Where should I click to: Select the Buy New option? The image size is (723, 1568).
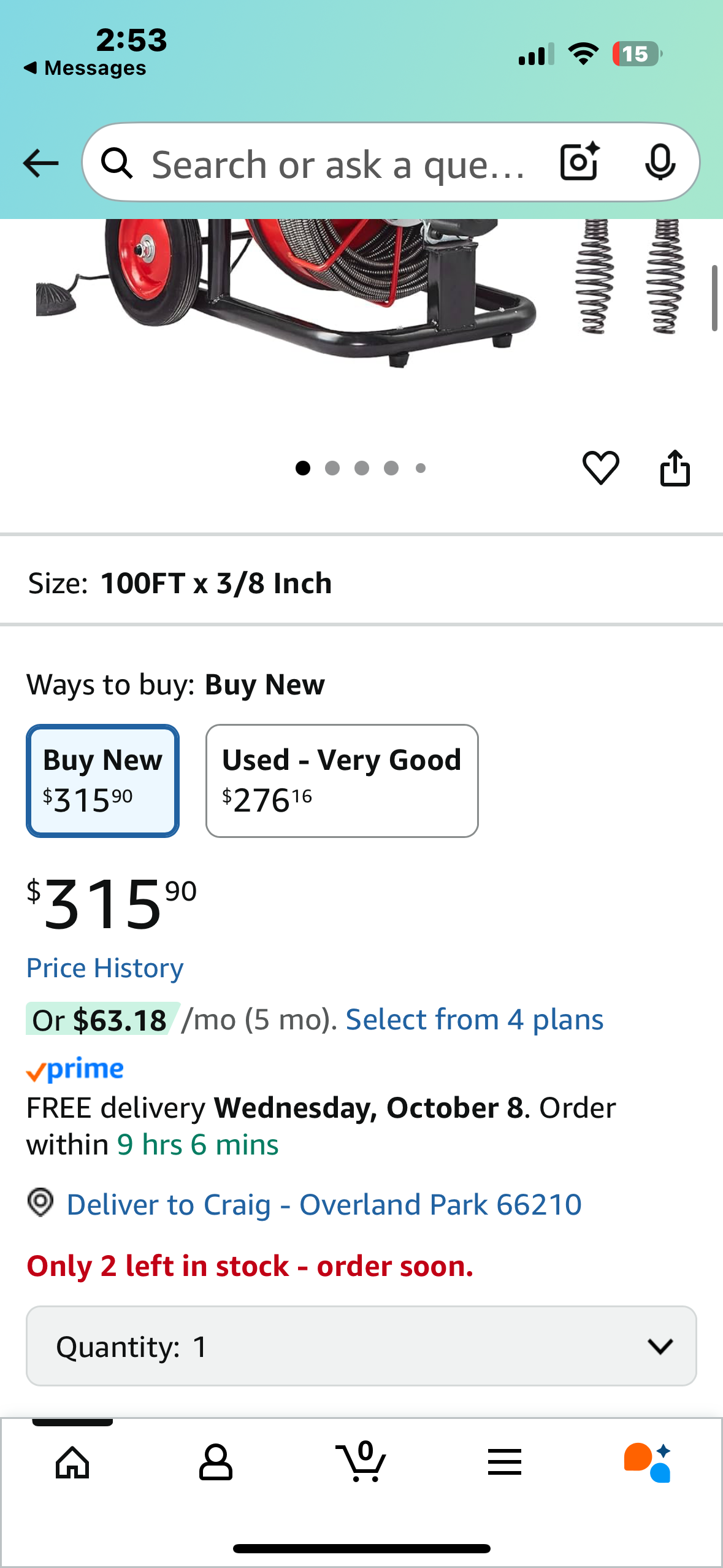click(102, 780)
